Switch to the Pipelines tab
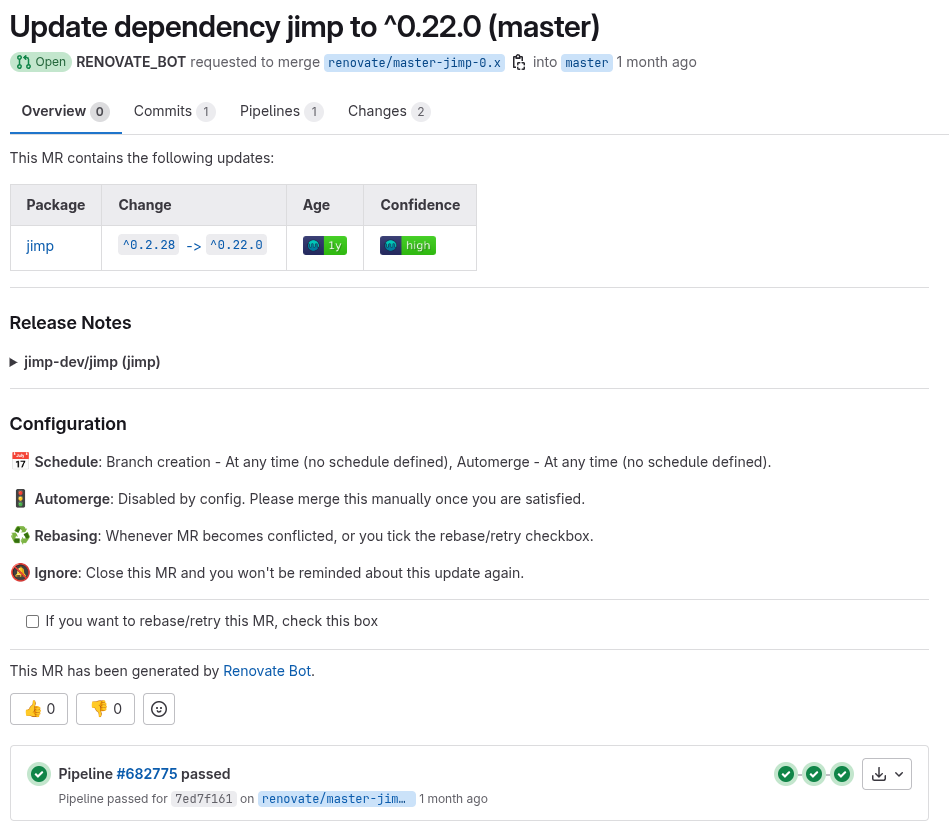 [x=281, y=111]
